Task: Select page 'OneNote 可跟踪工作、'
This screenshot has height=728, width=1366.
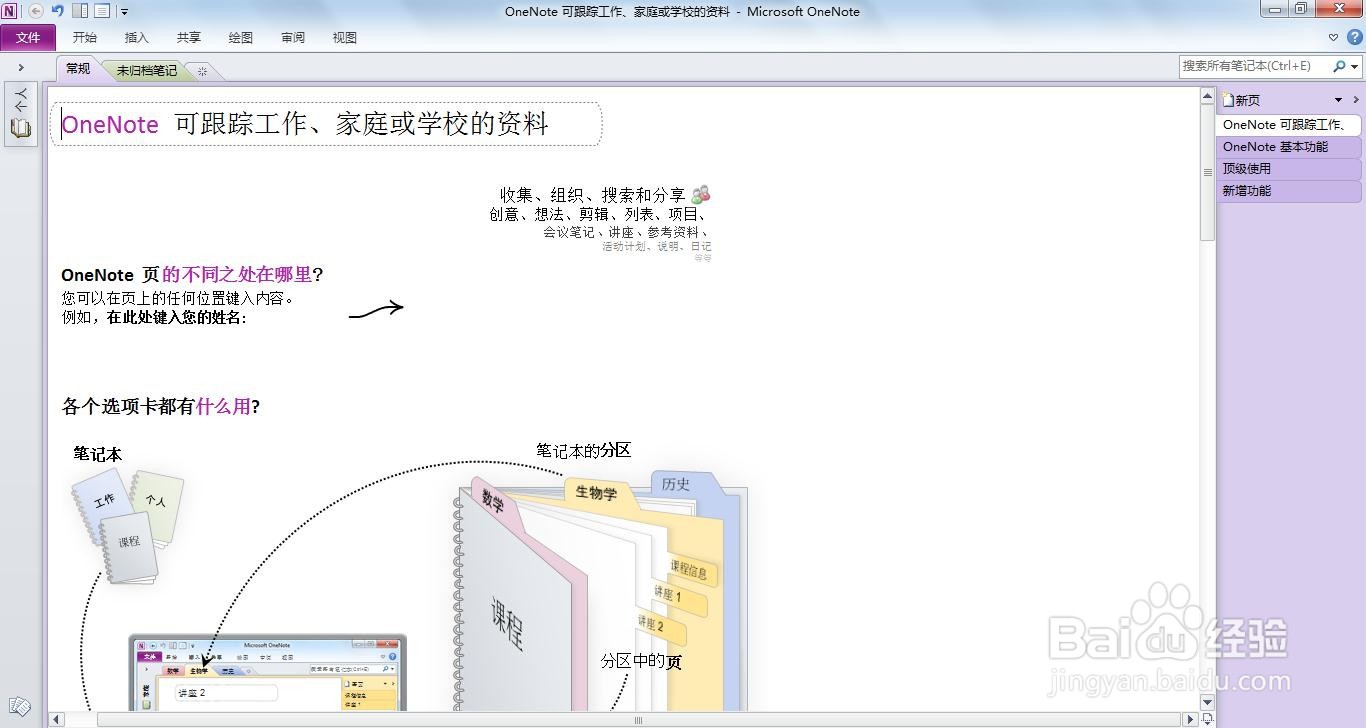Action: [1289, 125]
